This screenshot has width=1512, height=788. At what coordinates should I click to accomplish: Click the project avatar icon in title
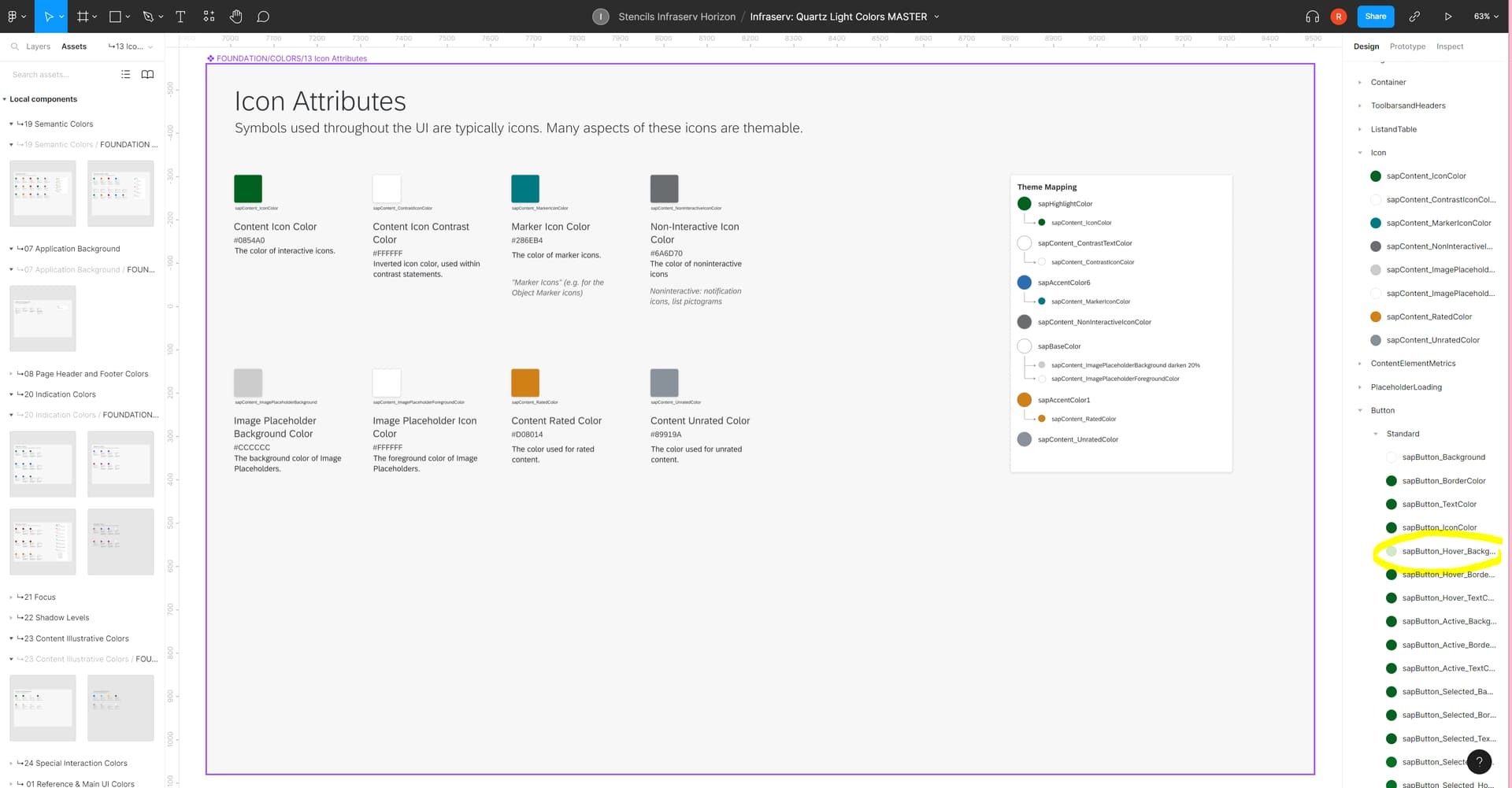pyautogui.click(x=601, y=17)
